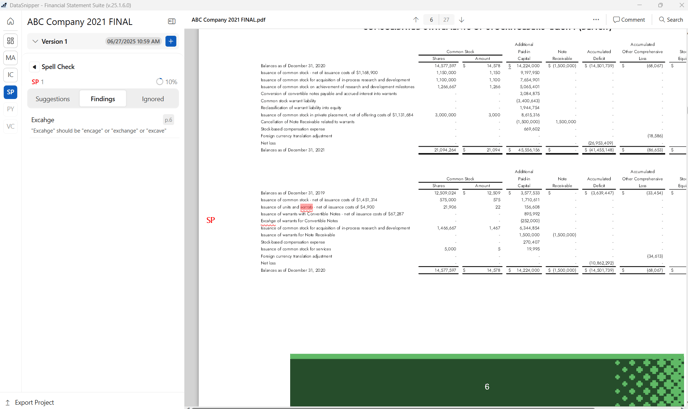Expand the Version 1 dropdown
This screenshot has height=409, width=688.
click(x=35, y=41)
